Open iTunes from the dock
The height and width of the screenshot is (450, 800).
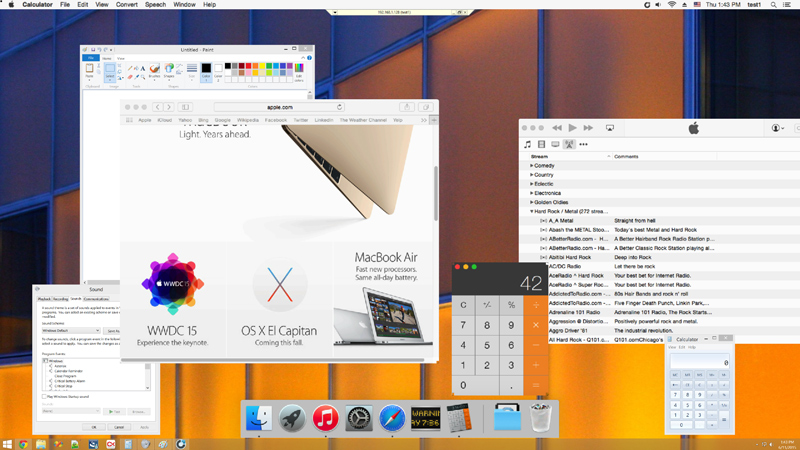pyautogui.click(x=325, y=418)
